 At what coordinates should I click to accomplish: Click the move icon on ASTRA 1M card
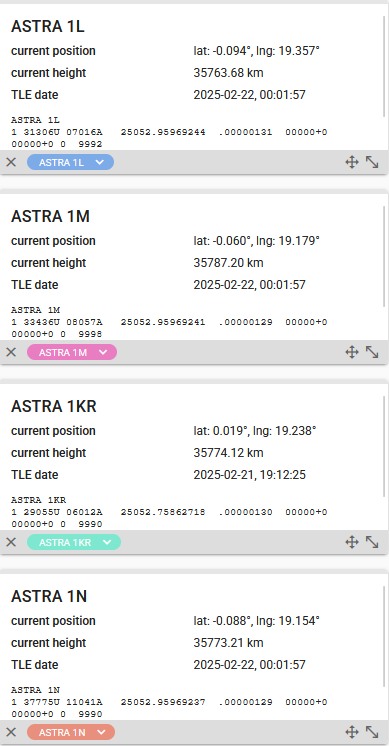click(351, 352)
